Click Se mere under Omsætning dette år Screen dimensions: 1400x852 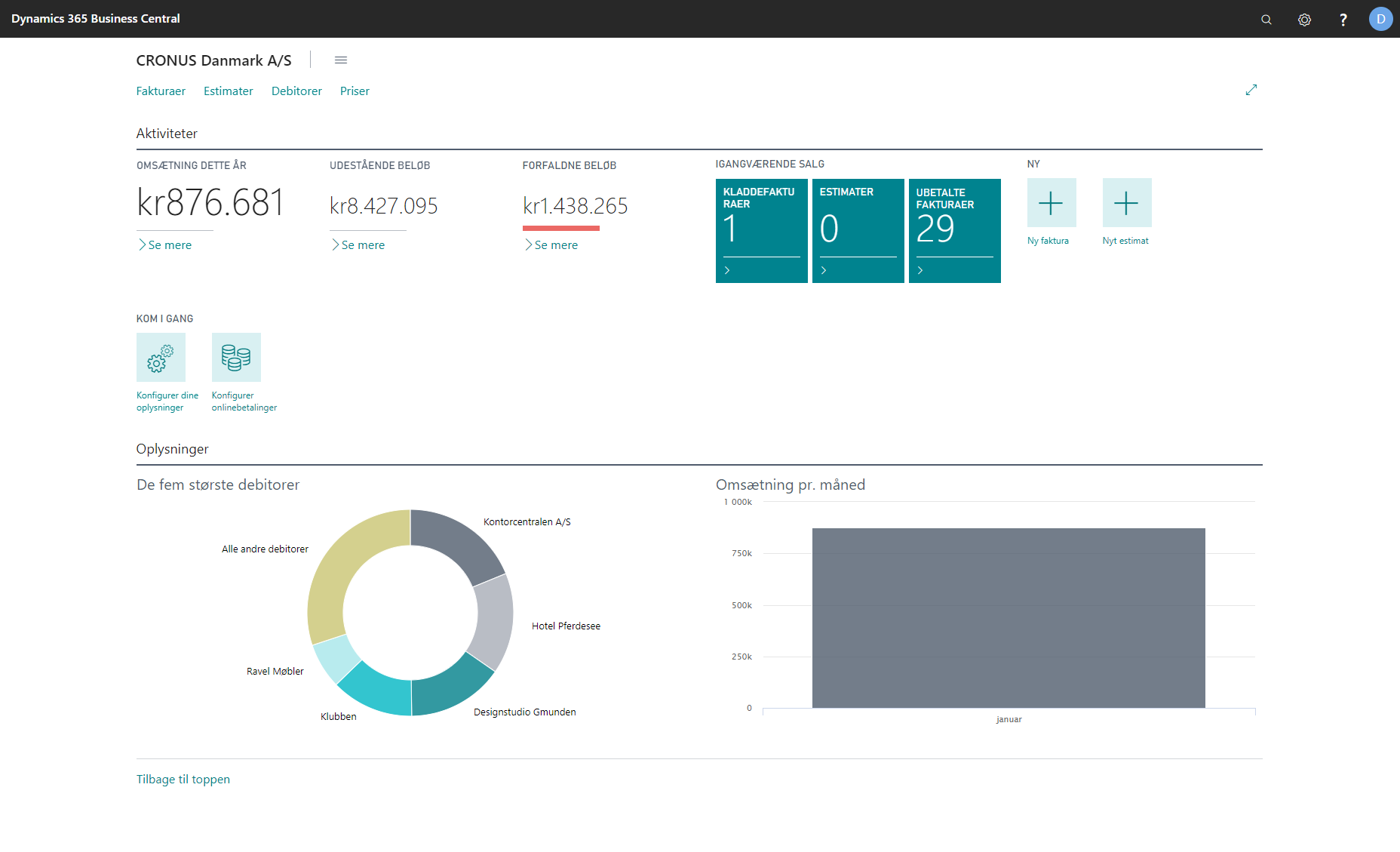164,245
